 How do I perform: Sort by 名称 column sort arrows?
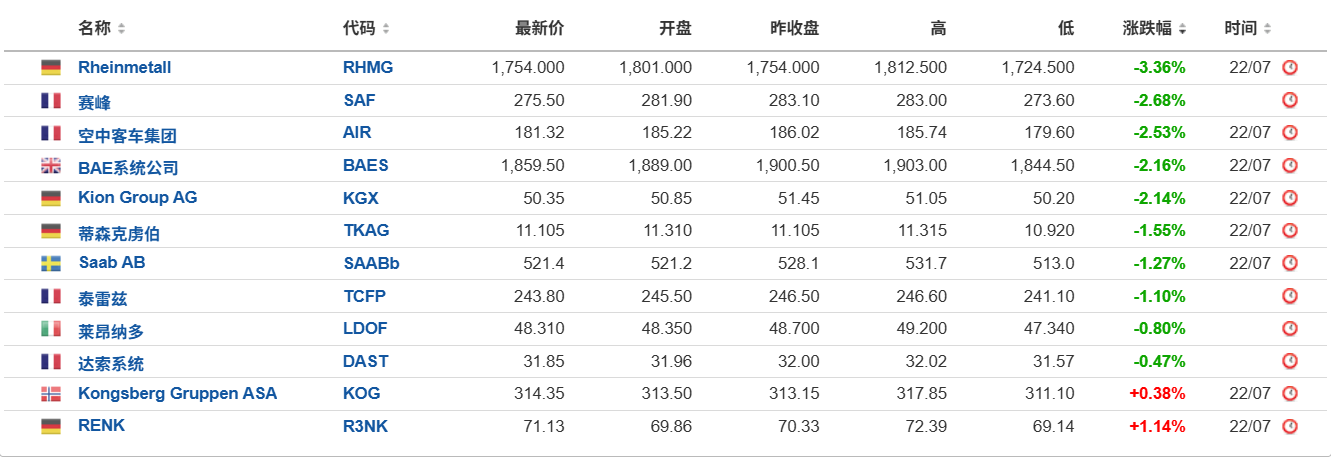(122, 29)
